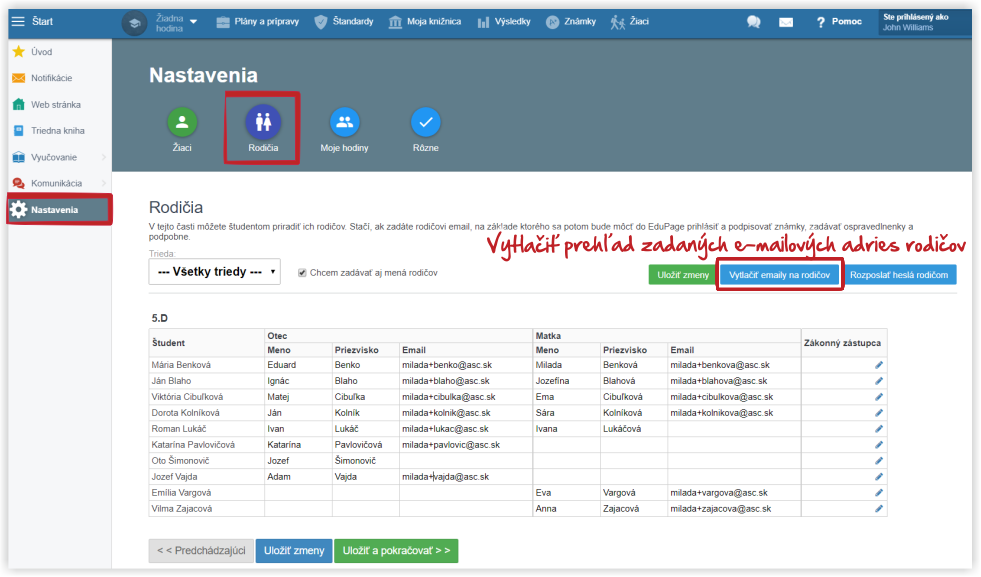Image resolution: width=981 pixels, height=577 pixels.
Task: Click Uložiť a pokračovať button
Action: [396, 551]
